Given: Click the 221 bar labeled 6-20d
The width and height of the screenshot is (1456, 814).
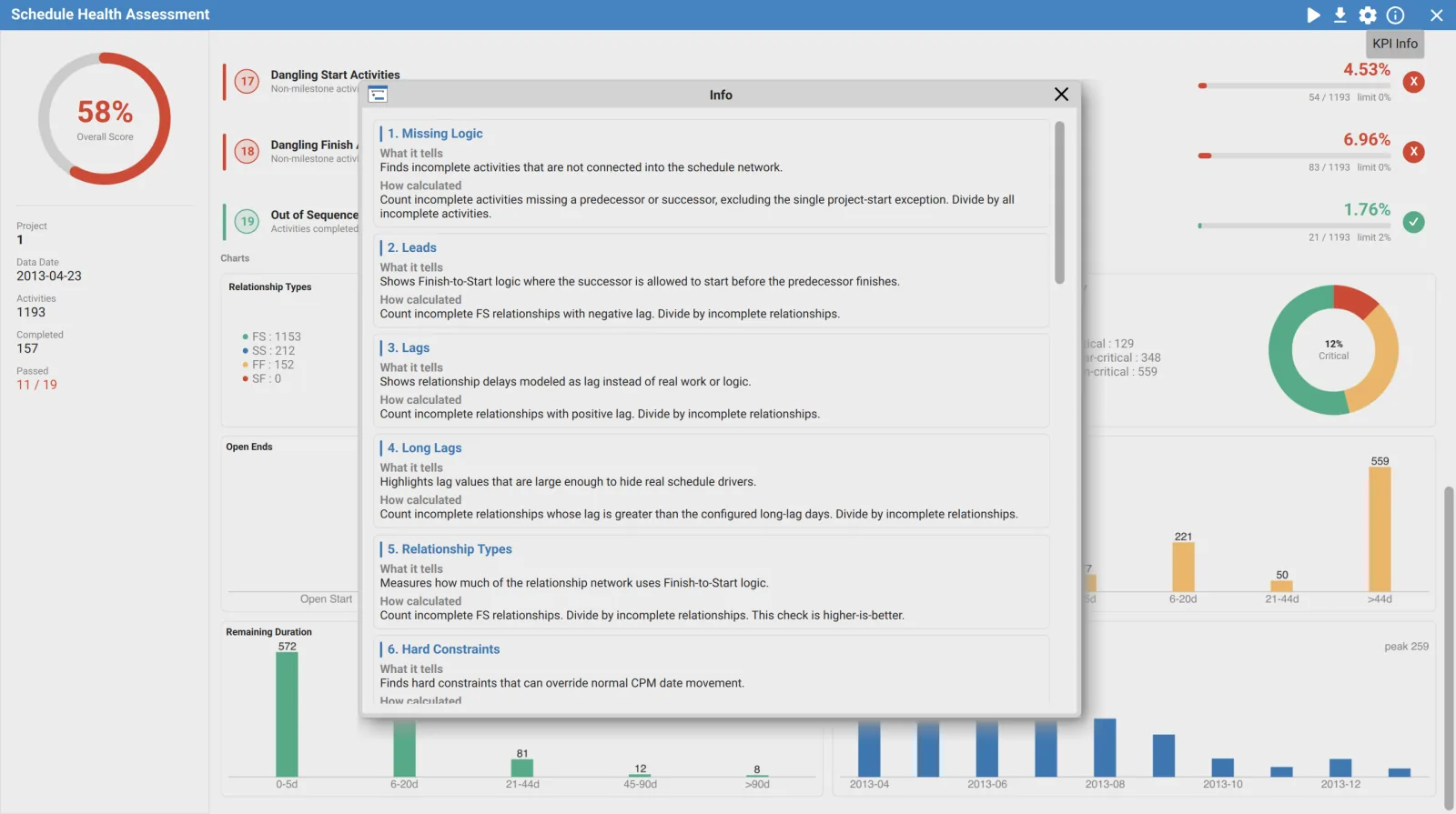Looking at the screenshot, I should click(x=1183, y=567).
